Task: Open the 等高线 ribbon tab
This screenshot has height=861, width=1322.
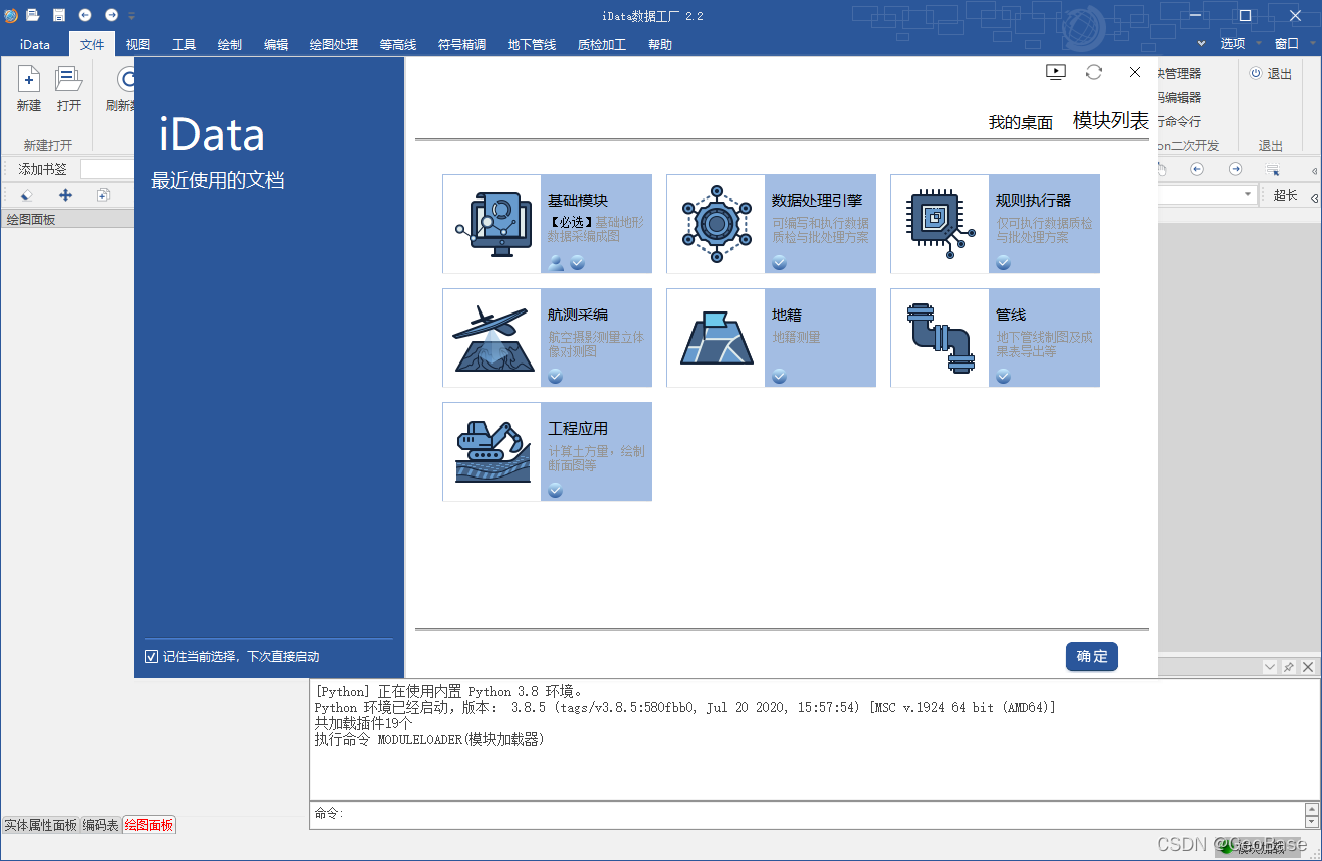Action: [398, 44]
